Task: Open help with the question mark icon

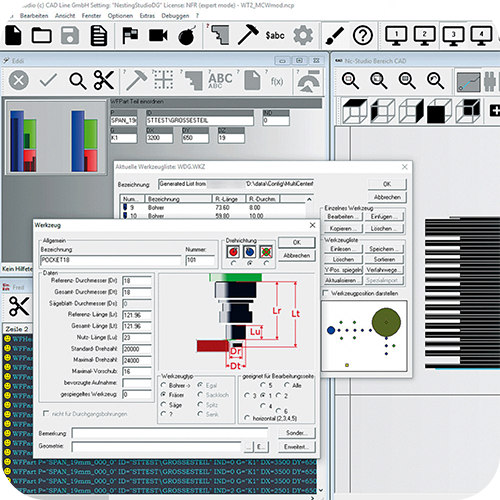Action: coord(363,35)
